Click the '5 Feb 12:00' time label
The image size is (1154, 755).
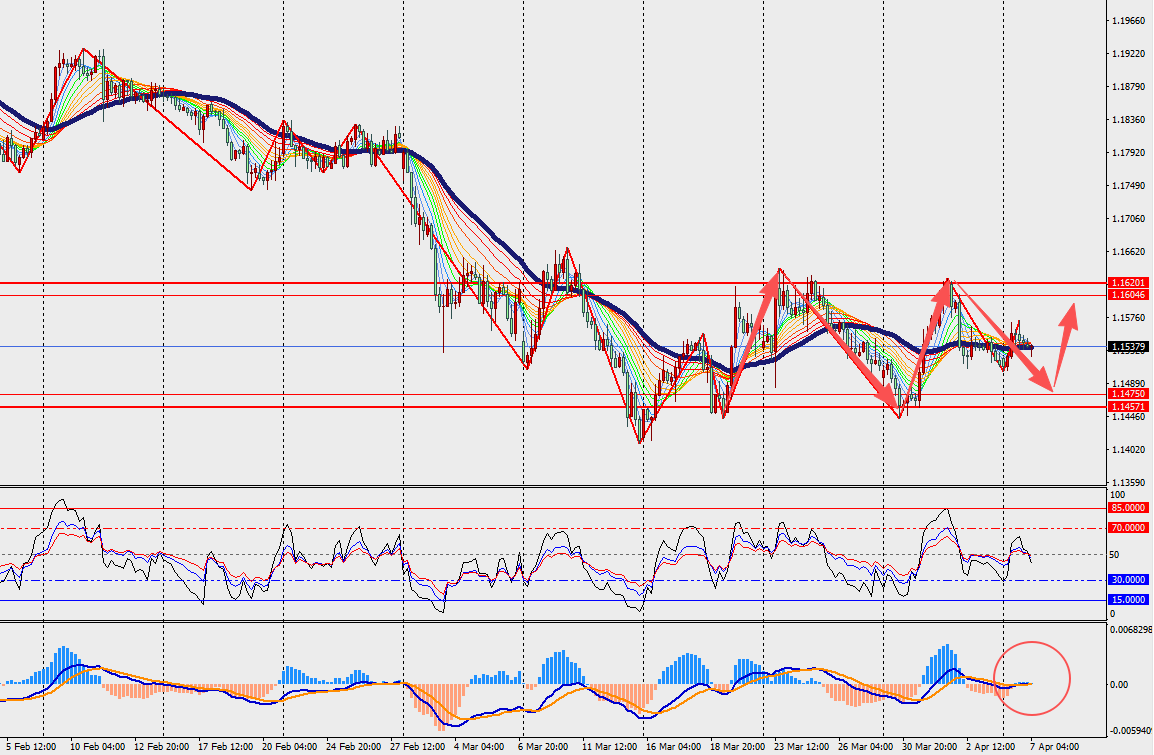[x=30, y=746]
